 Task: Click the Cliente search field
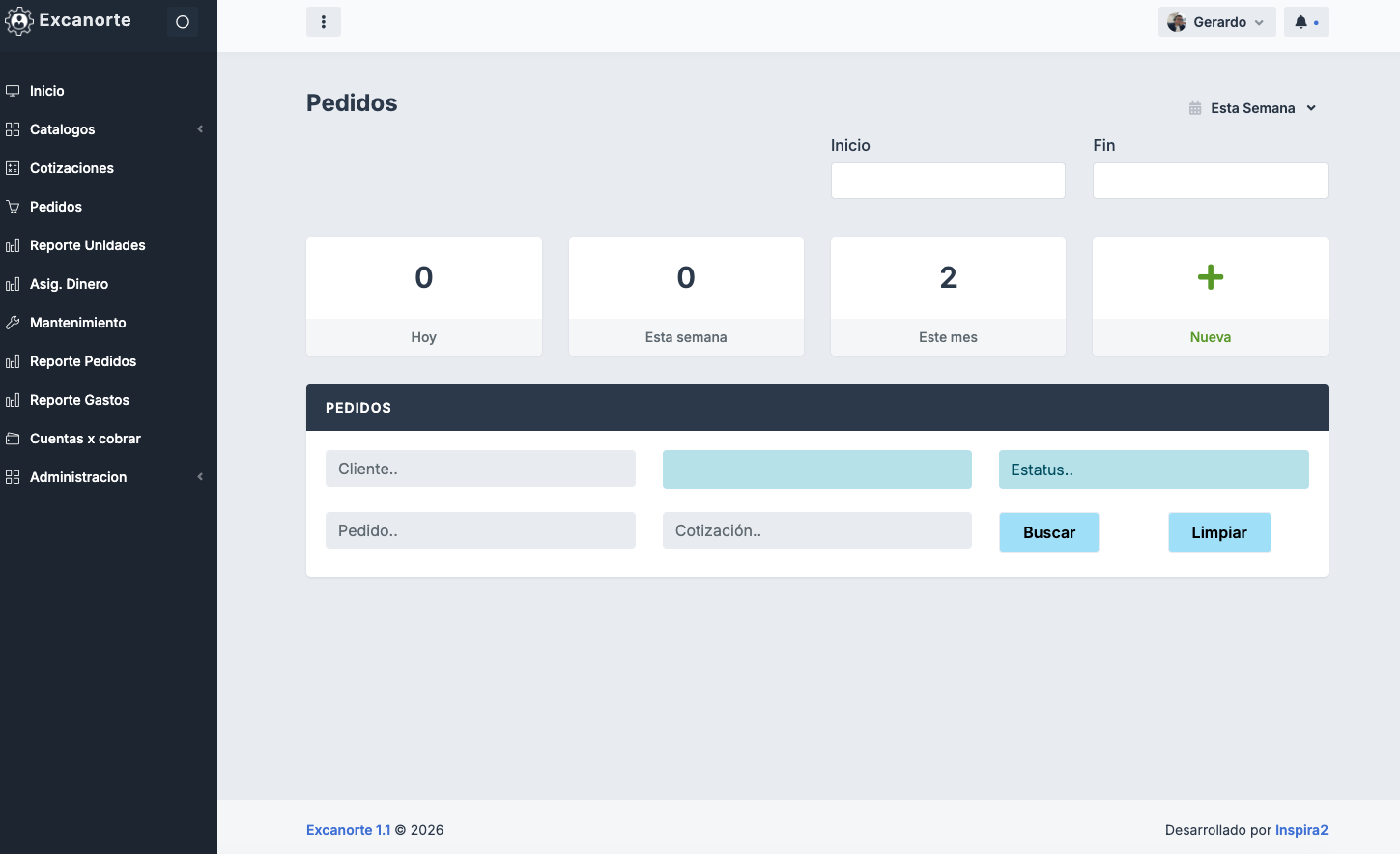[480, 469]
